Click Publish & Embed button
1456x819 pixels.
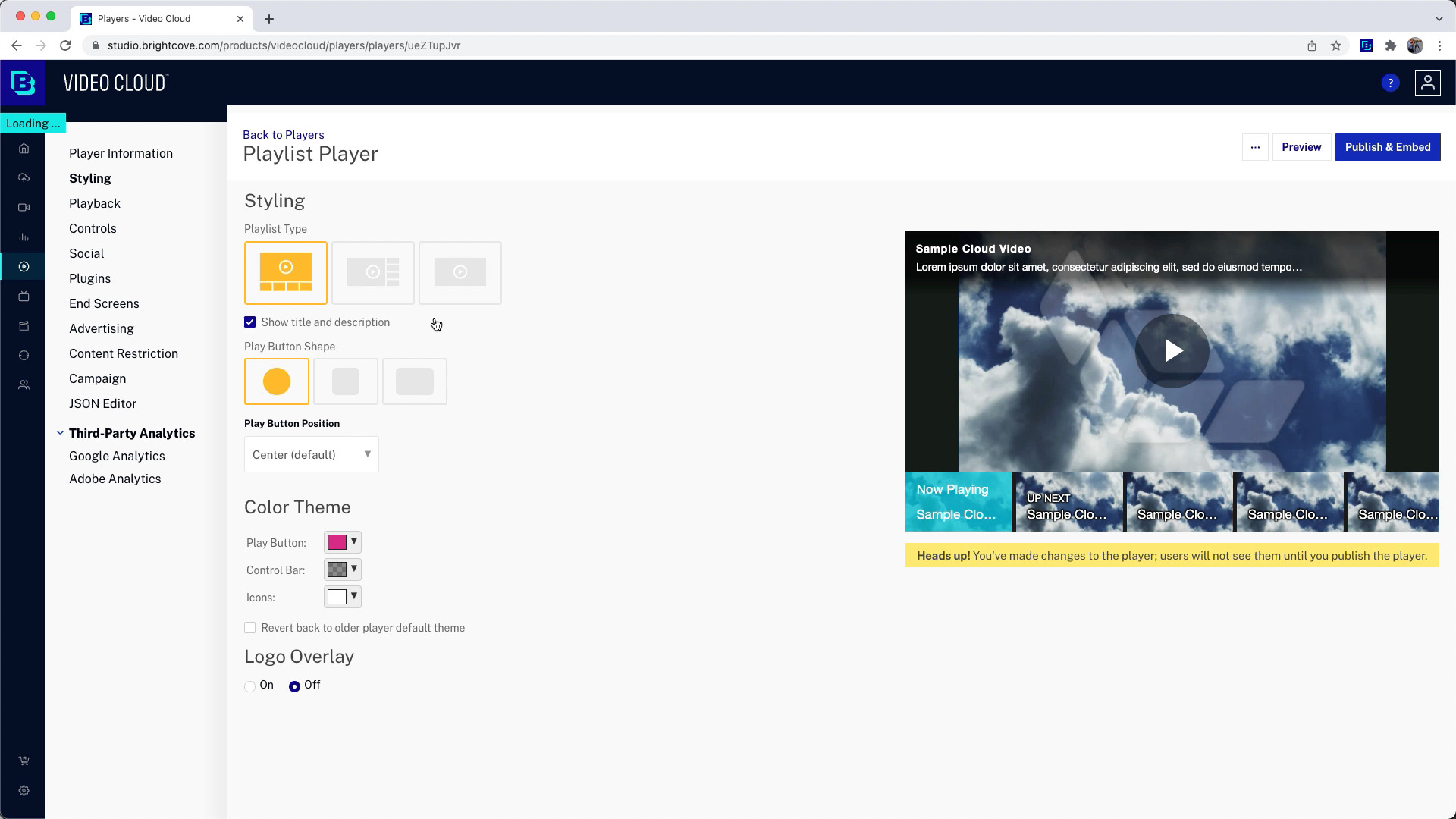point(1388,147)
